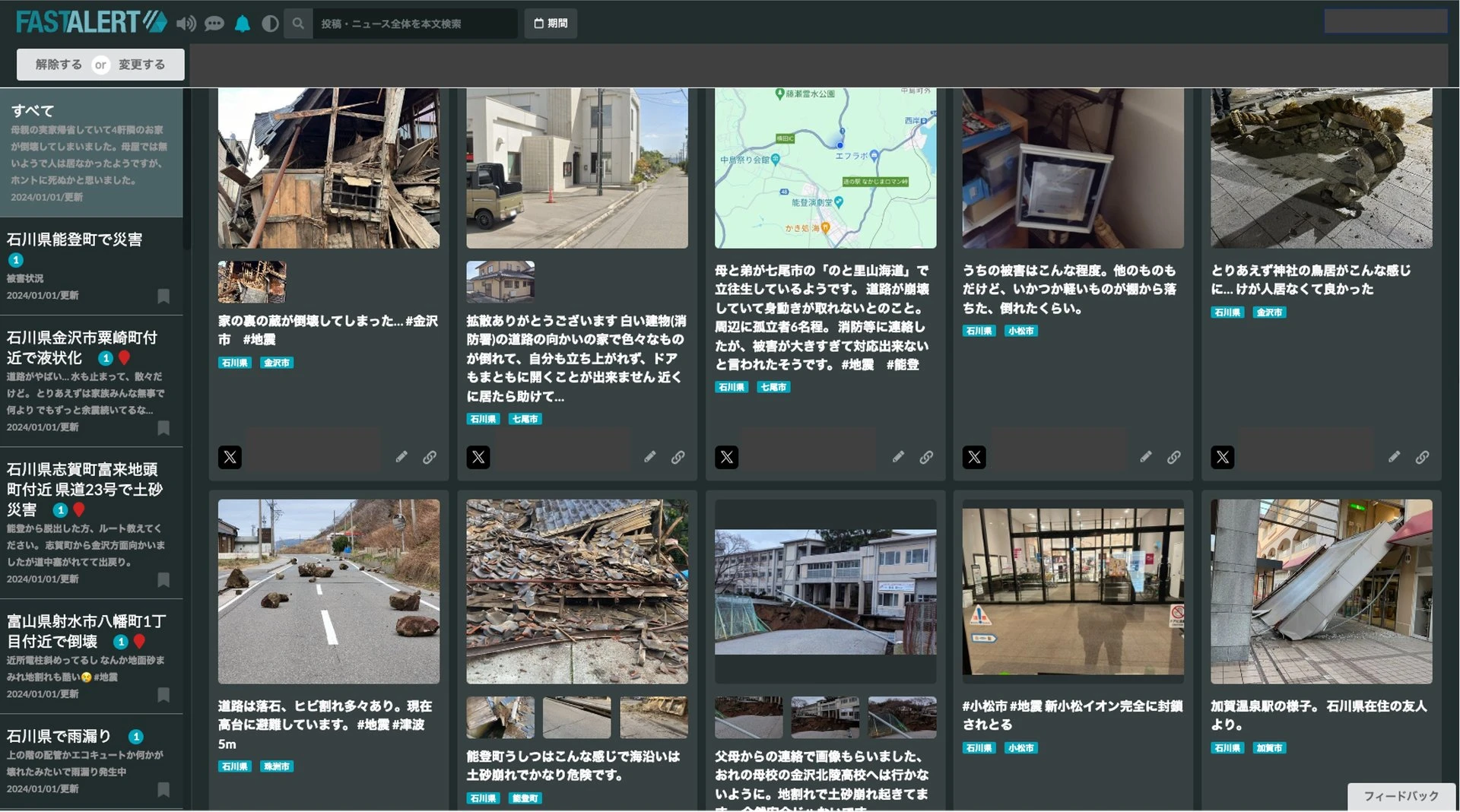Bookmark 石川県で雨漏り alert
1460x812 pixels.
pos(163,790)
